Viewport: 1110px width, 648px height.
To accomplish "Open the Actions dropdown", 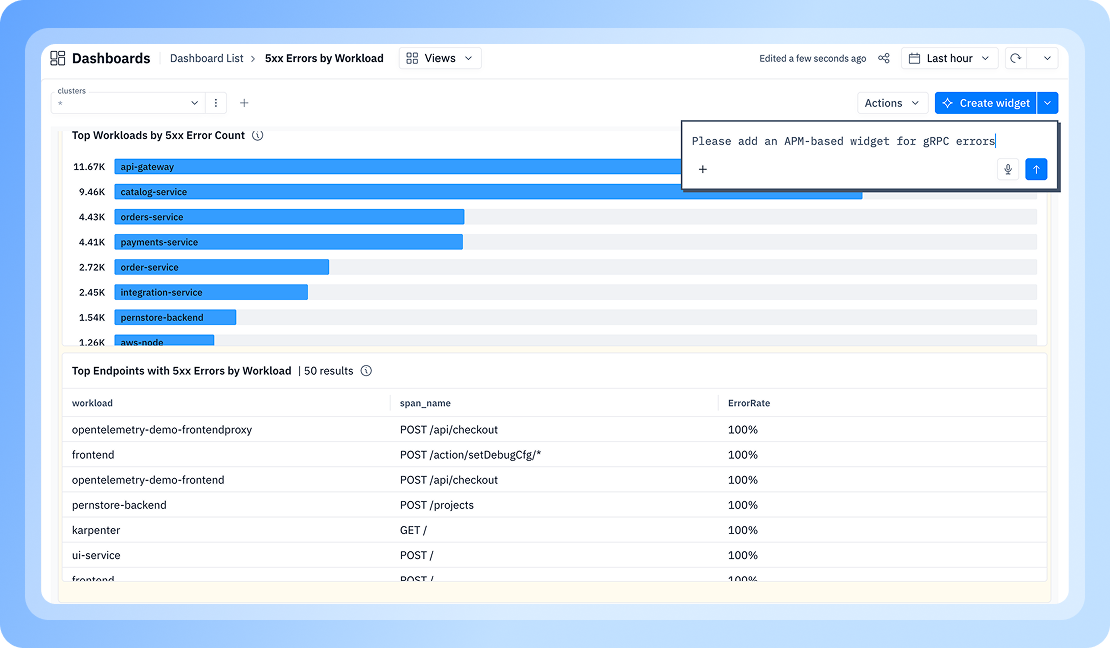I will [x=892, y=103].
